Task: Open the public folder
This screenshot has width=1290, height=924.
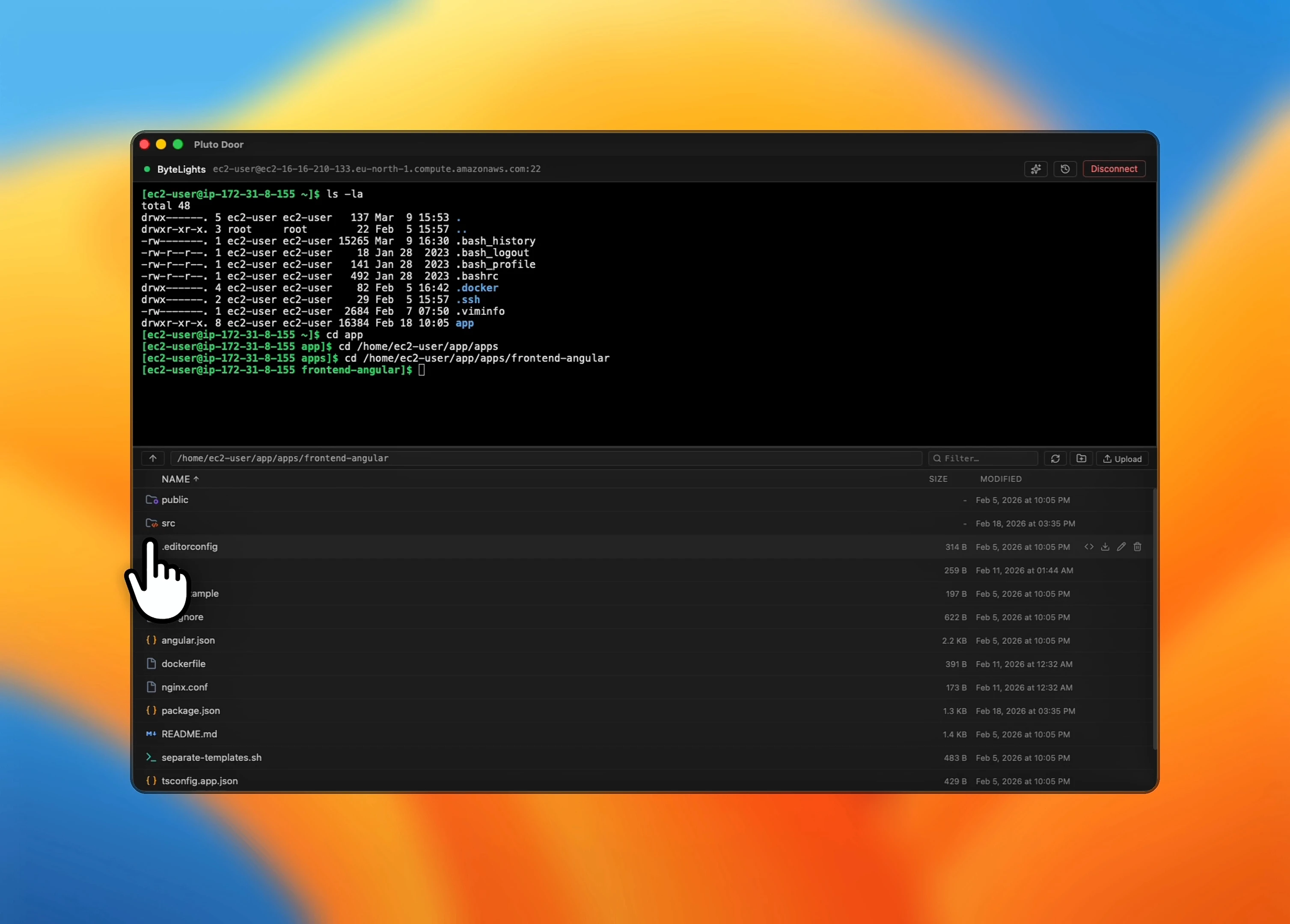Action: (x=175, y=500)
